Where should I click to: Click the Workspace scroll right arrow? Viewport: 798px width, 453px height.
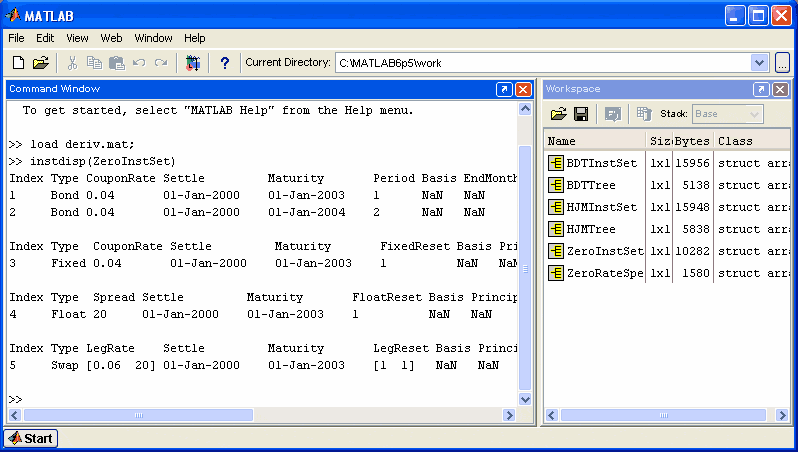coord(782,415)
